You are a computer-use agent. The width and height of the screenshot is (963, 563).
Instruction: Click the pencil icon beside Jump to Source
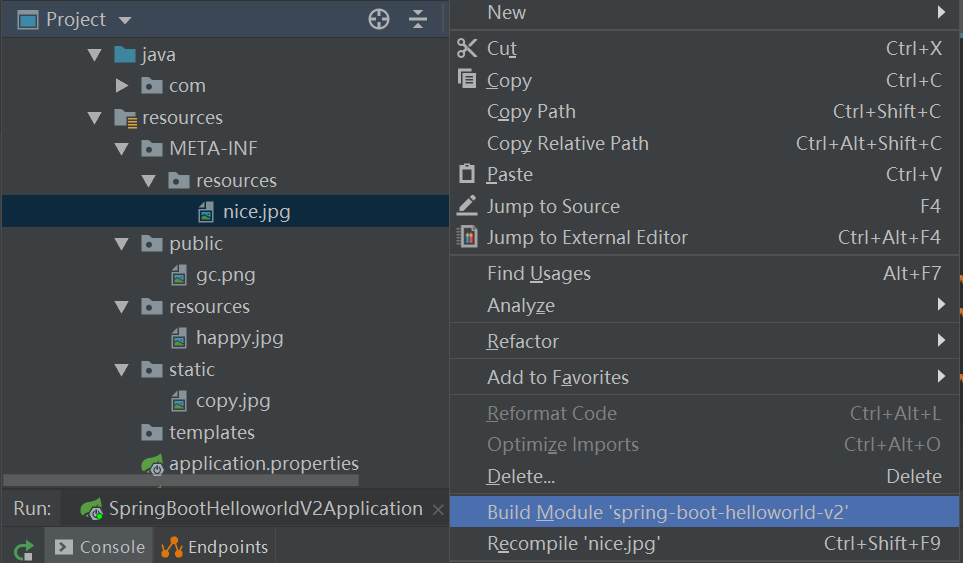(467, 206)
